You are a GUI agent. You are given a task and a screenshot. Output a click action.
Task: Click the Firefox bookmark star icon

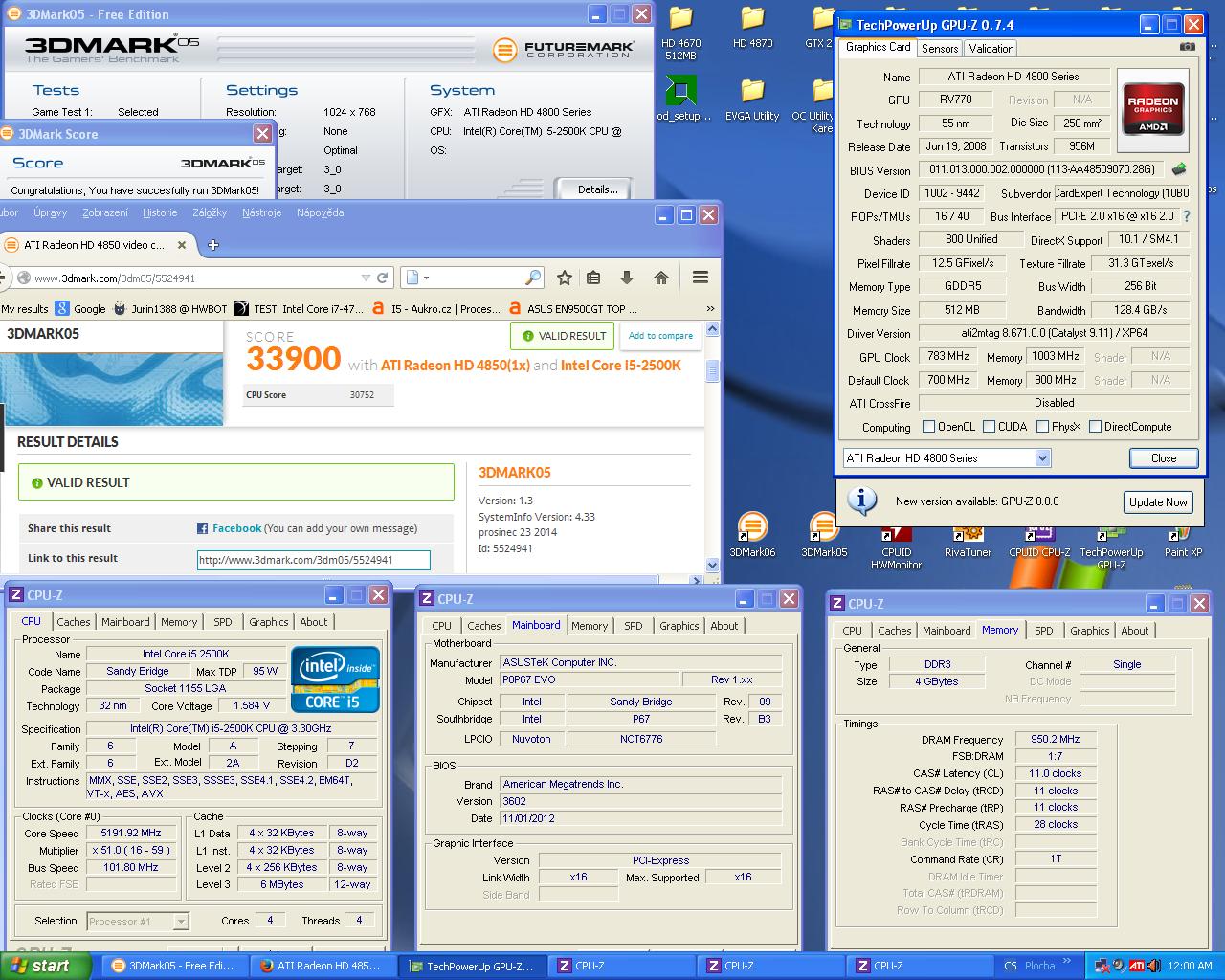click(565, 278)
